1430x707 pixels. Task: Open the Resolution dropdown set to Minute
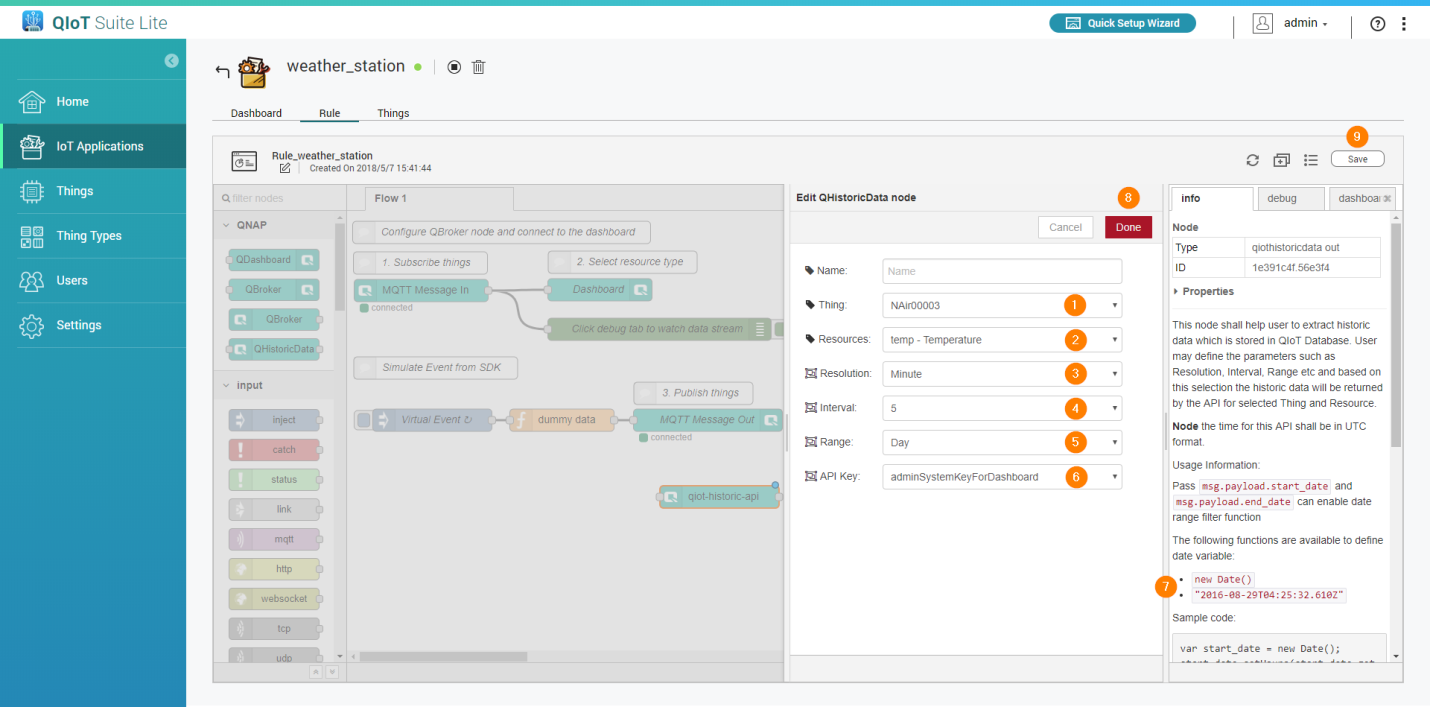tap(1001, 374)
